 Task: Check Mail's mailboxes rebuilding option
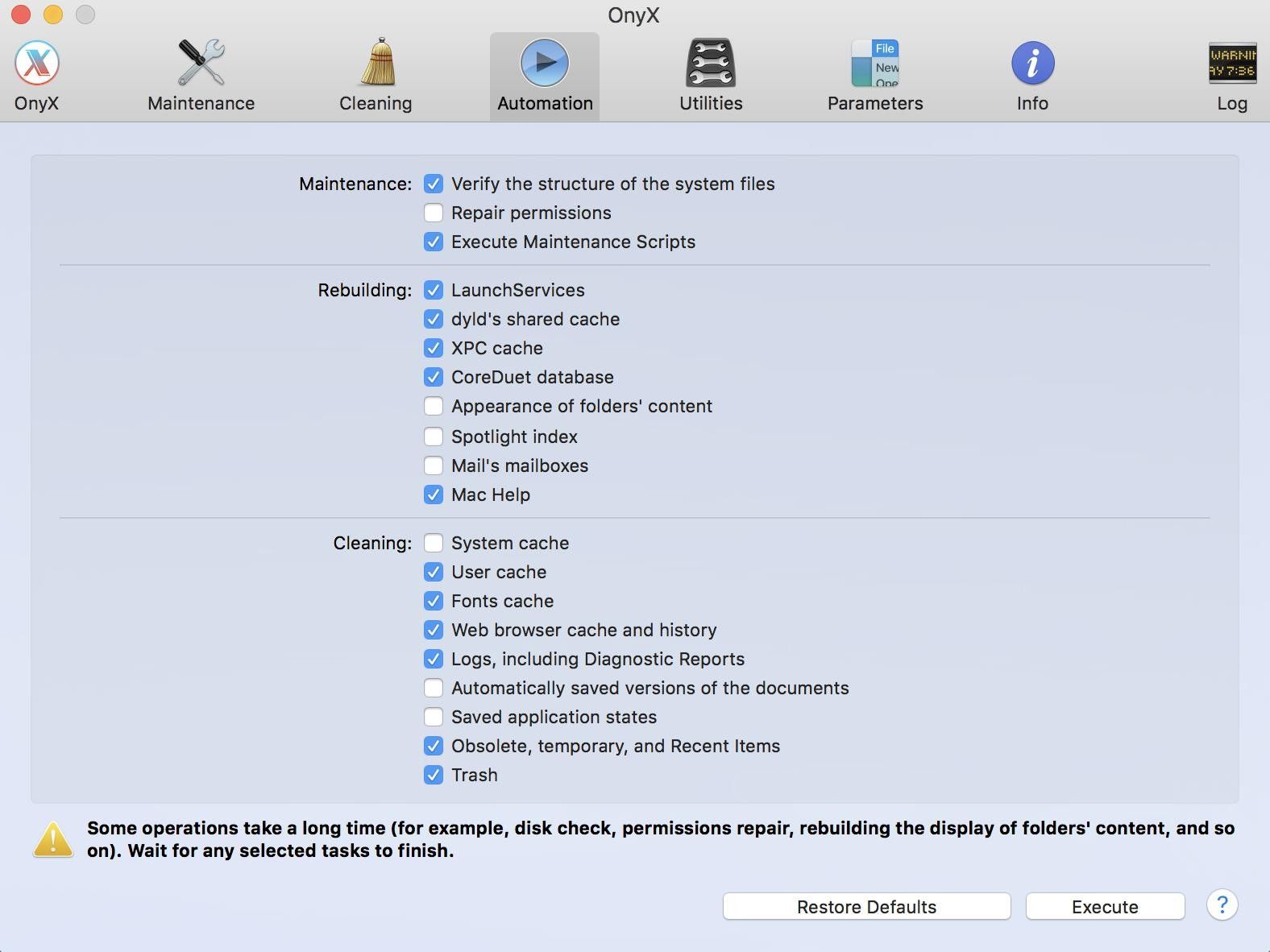click(434, 466)
